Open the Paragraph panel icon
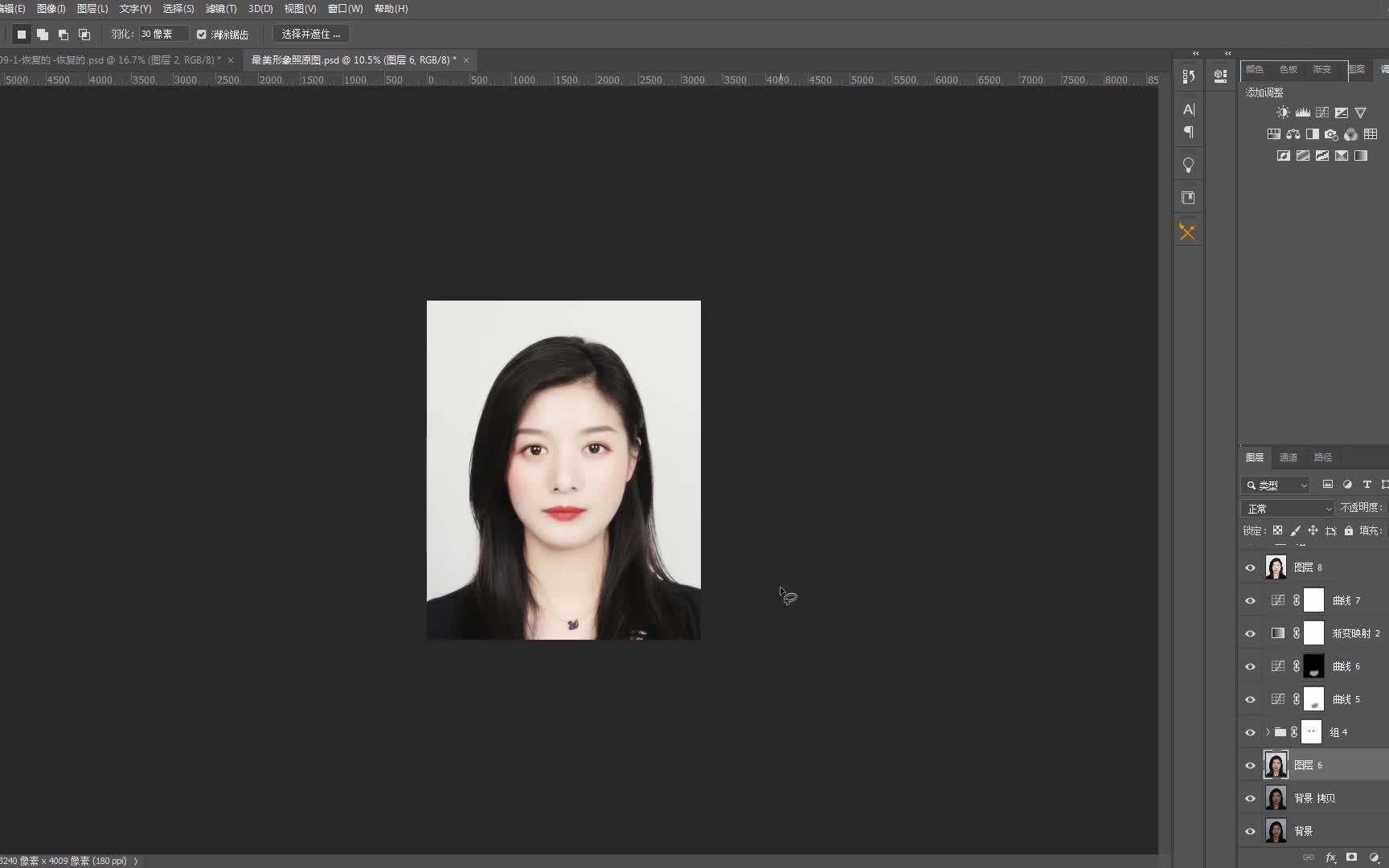Screen dimensions: 1389x868 pos(1188,132)
